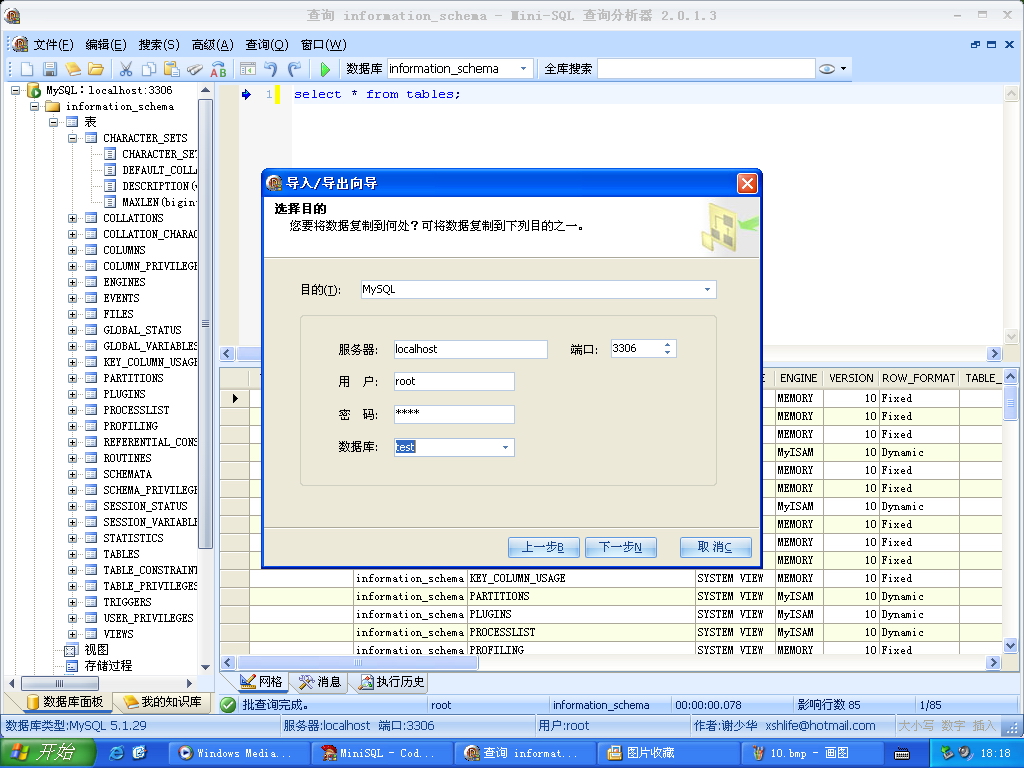Open the 编辑(E) menu
This screenshot has width=1024, height=768.
click(x=106, y=44)
